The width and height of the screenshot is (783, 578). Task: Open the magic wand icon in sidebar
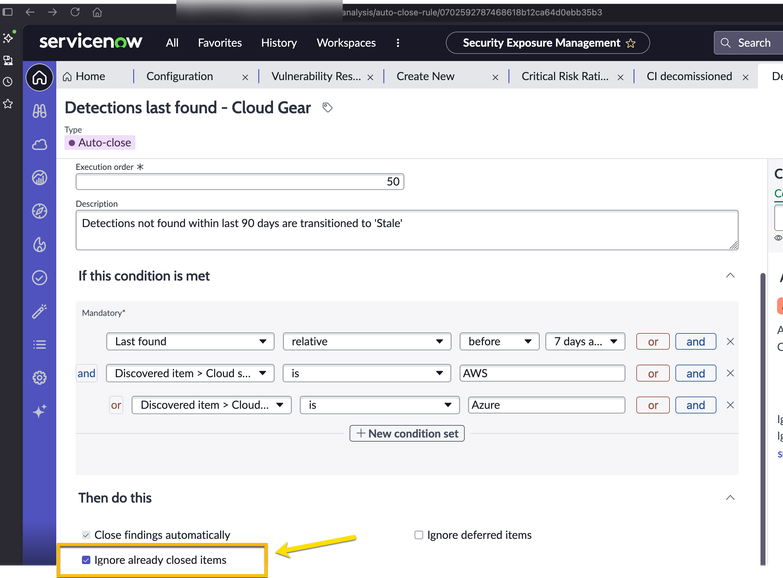39,311
